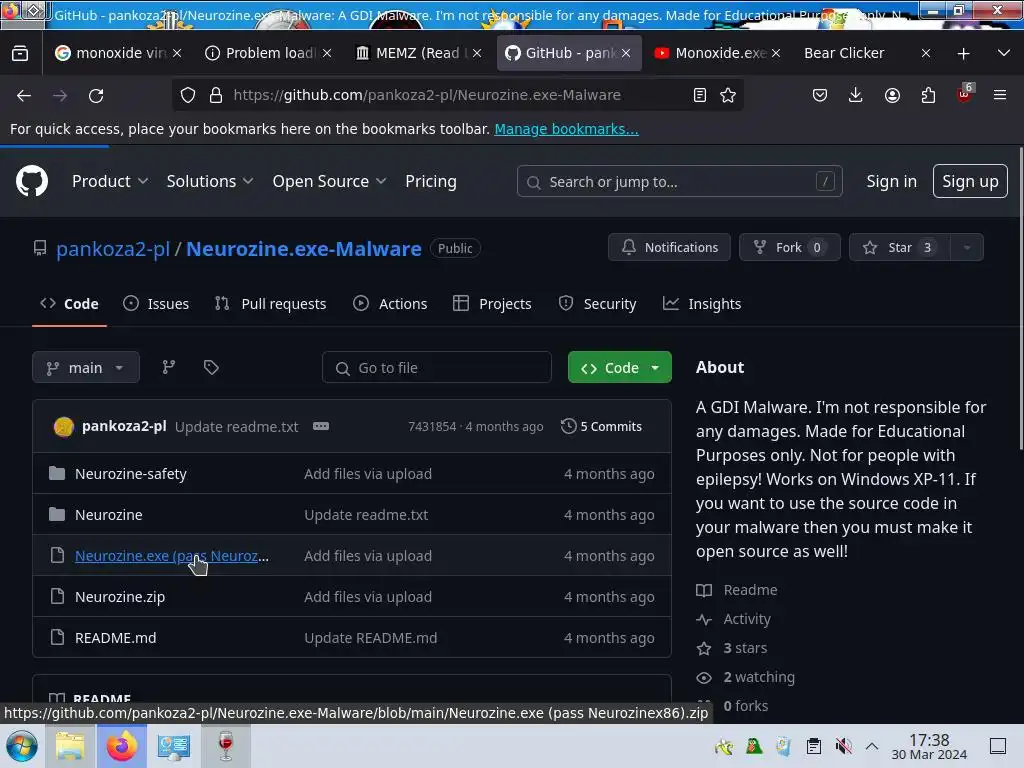
Task: Click pankoza2-pl avatar in commit row
Action: [63, 426]
